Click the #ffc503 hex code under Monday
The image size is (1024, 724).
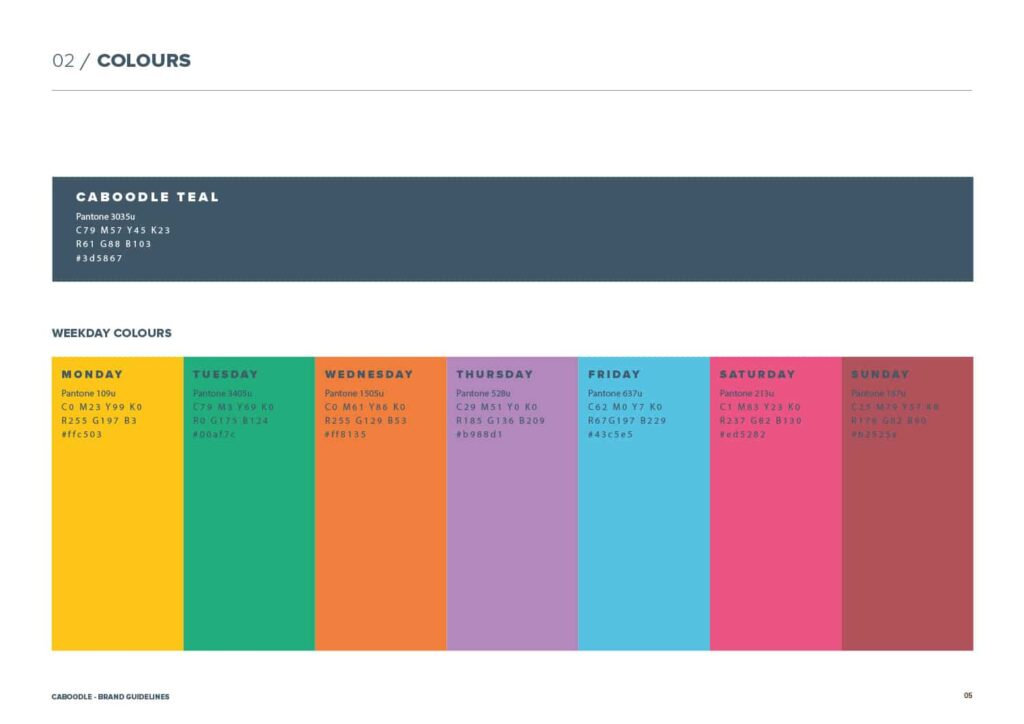82,435
